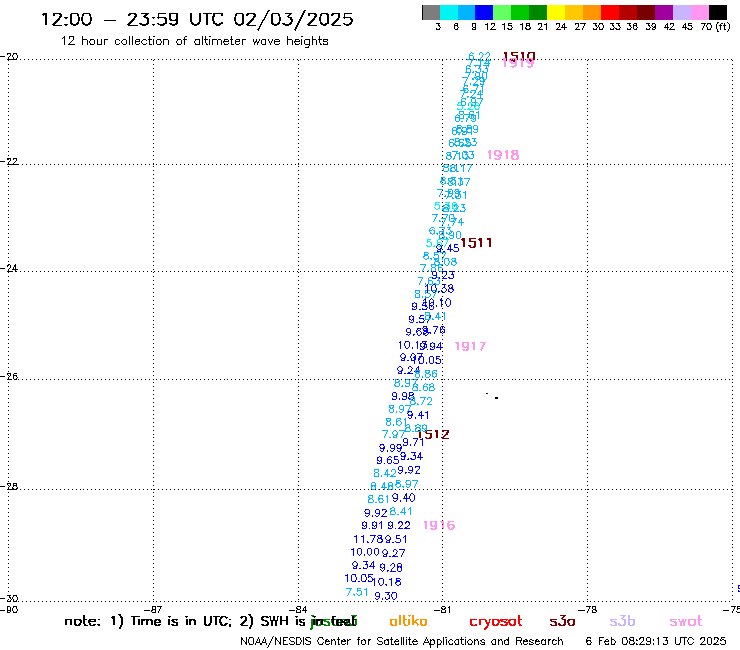Click the '1916' swot time marker

(x=439, y=525)
